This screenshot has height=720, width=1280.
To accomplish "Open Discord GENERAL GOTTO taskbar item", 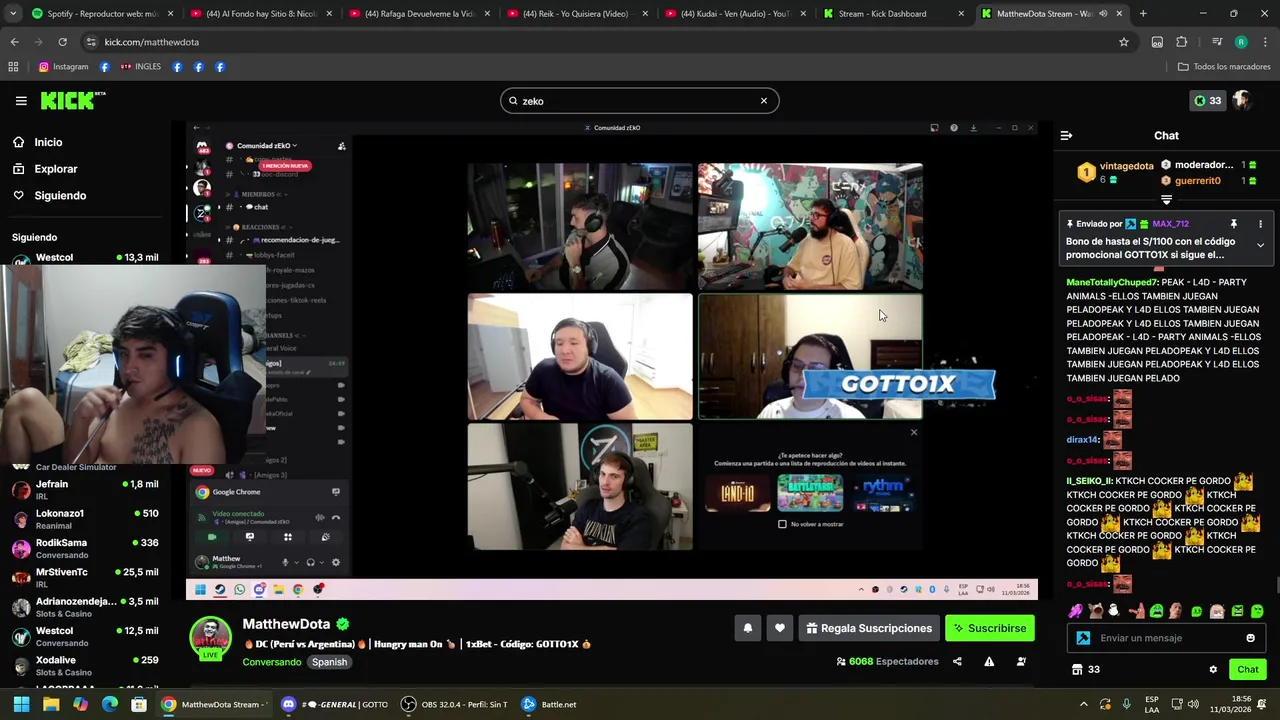I will pyautogui.click(x=336, y=704).
